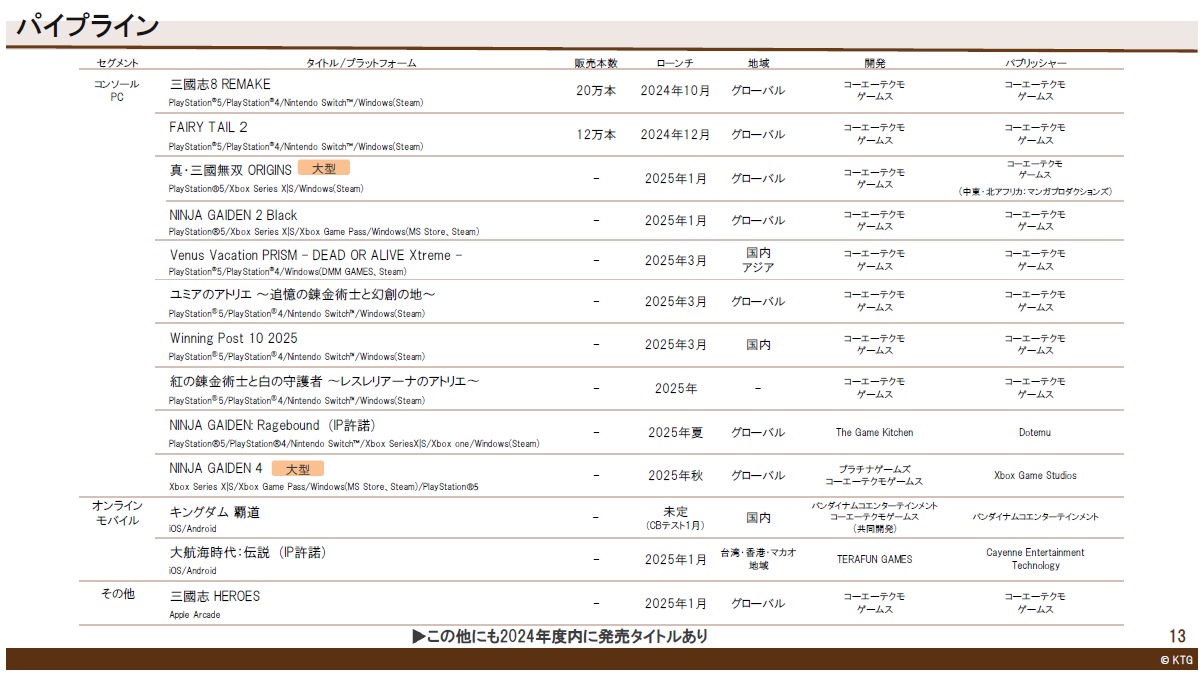The width and height of the screenshot is (1203, 683).
Task: Select the オンライン モバイル segment label
Action: tap(117, 513)
